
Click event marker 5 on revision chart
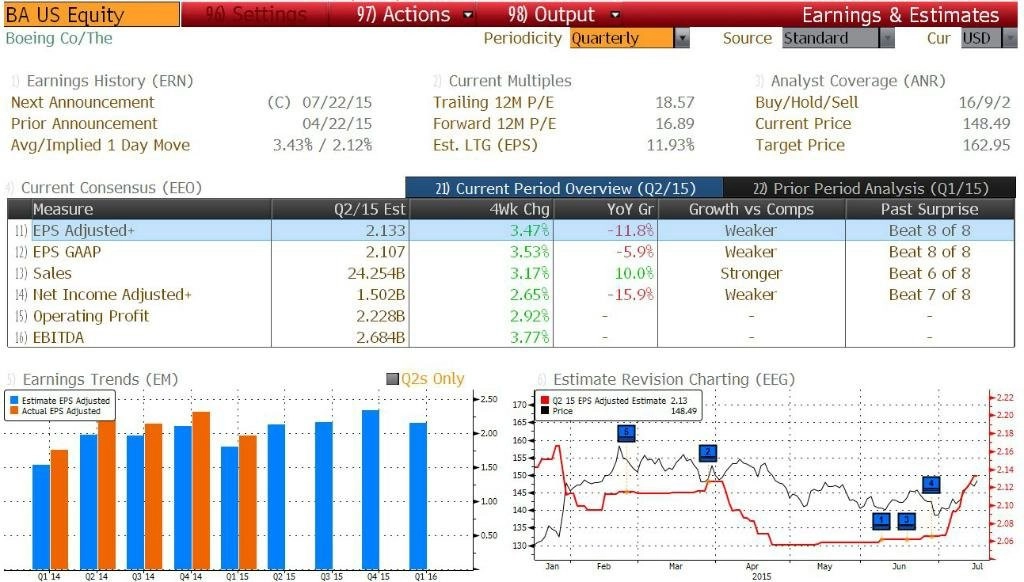(x=626, y=432)
